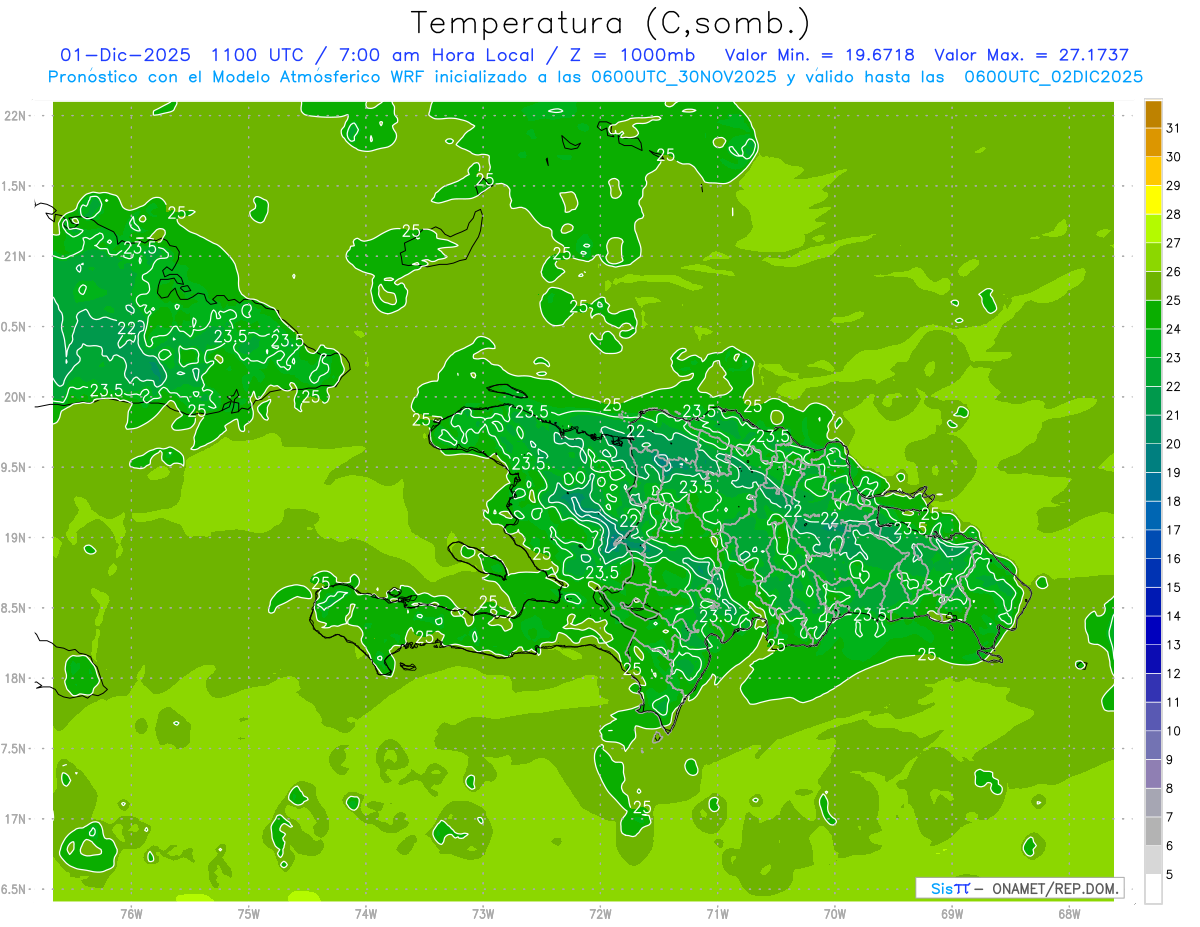Click the "73W" longitude label
The height and width of the screenshot is (927, 1200).
pos(483,913)
